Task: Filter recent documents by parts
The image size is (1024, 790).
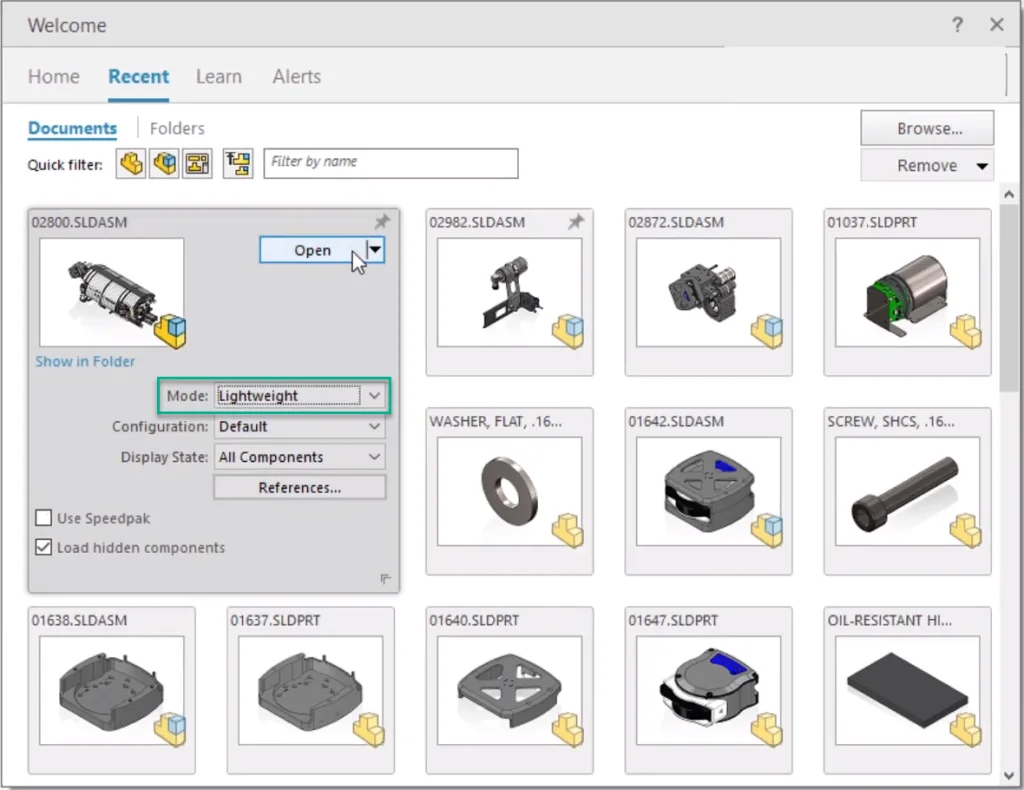Action: [x=131, y=163]
